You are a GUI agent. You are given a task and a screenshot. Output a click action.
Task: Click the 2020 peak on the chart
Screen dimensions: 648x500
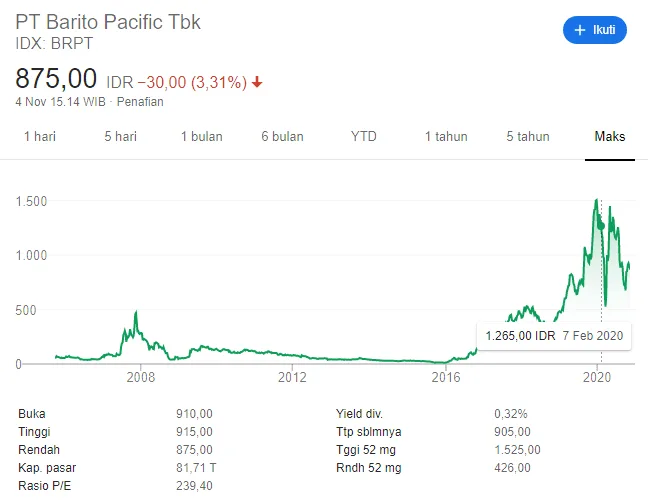(x=596, y=200)
